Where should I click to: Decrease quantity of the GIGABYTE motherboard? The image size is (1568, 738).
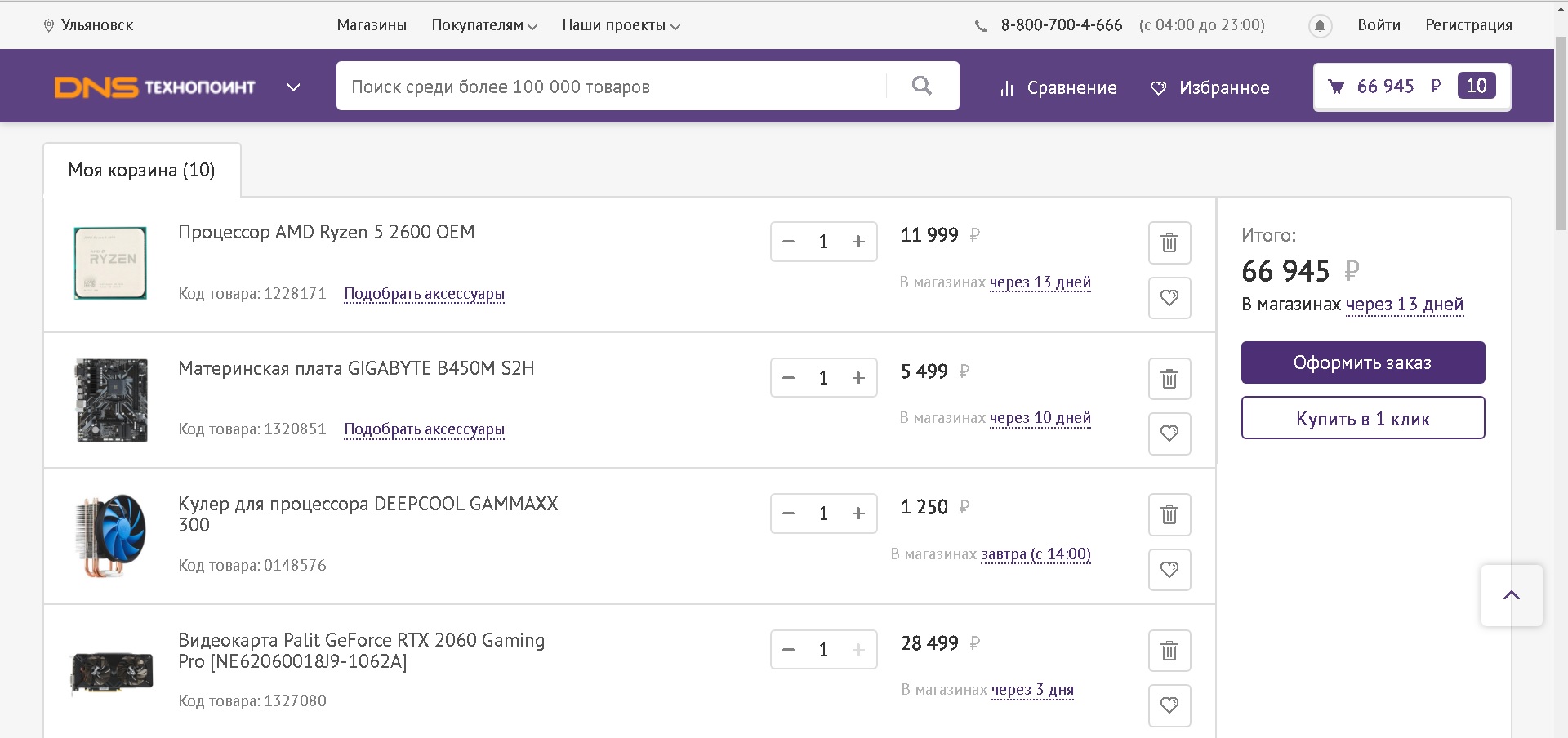[788, 378]
